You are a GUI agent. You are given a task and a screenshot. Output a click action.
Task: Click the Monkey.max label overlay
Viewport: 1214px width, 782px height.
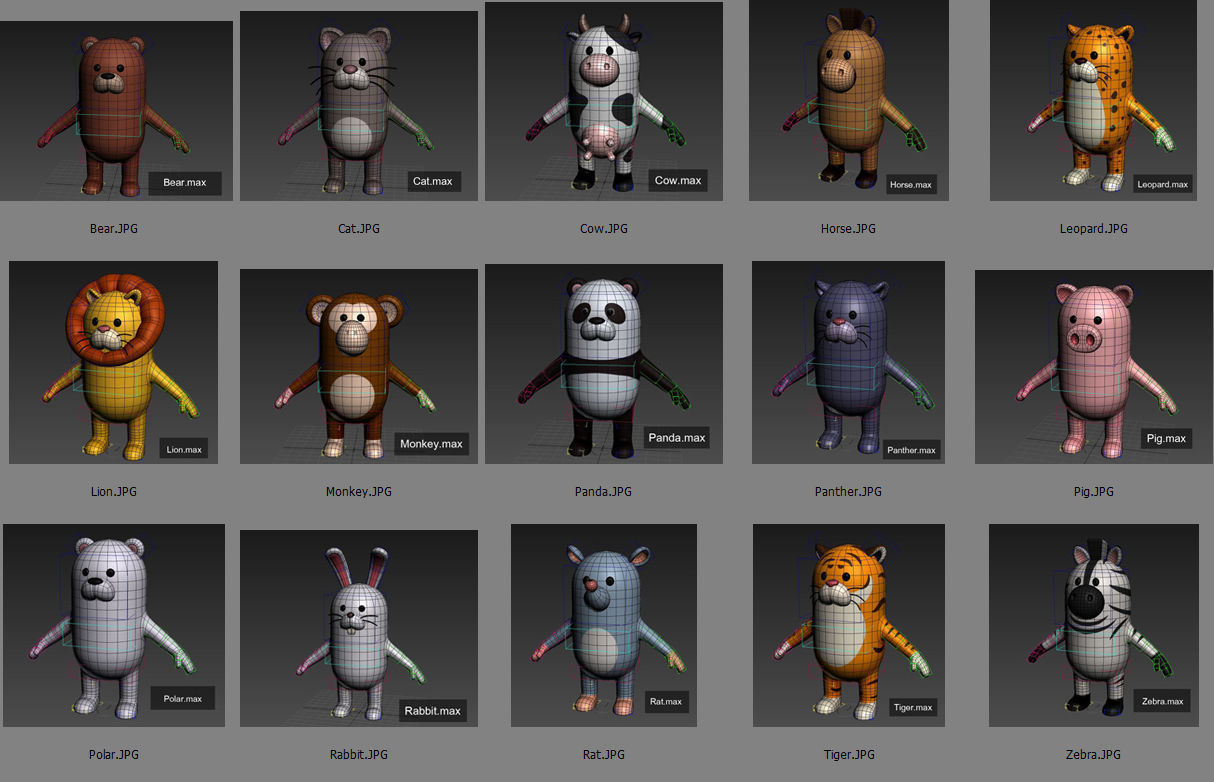(x=431, y=443)
